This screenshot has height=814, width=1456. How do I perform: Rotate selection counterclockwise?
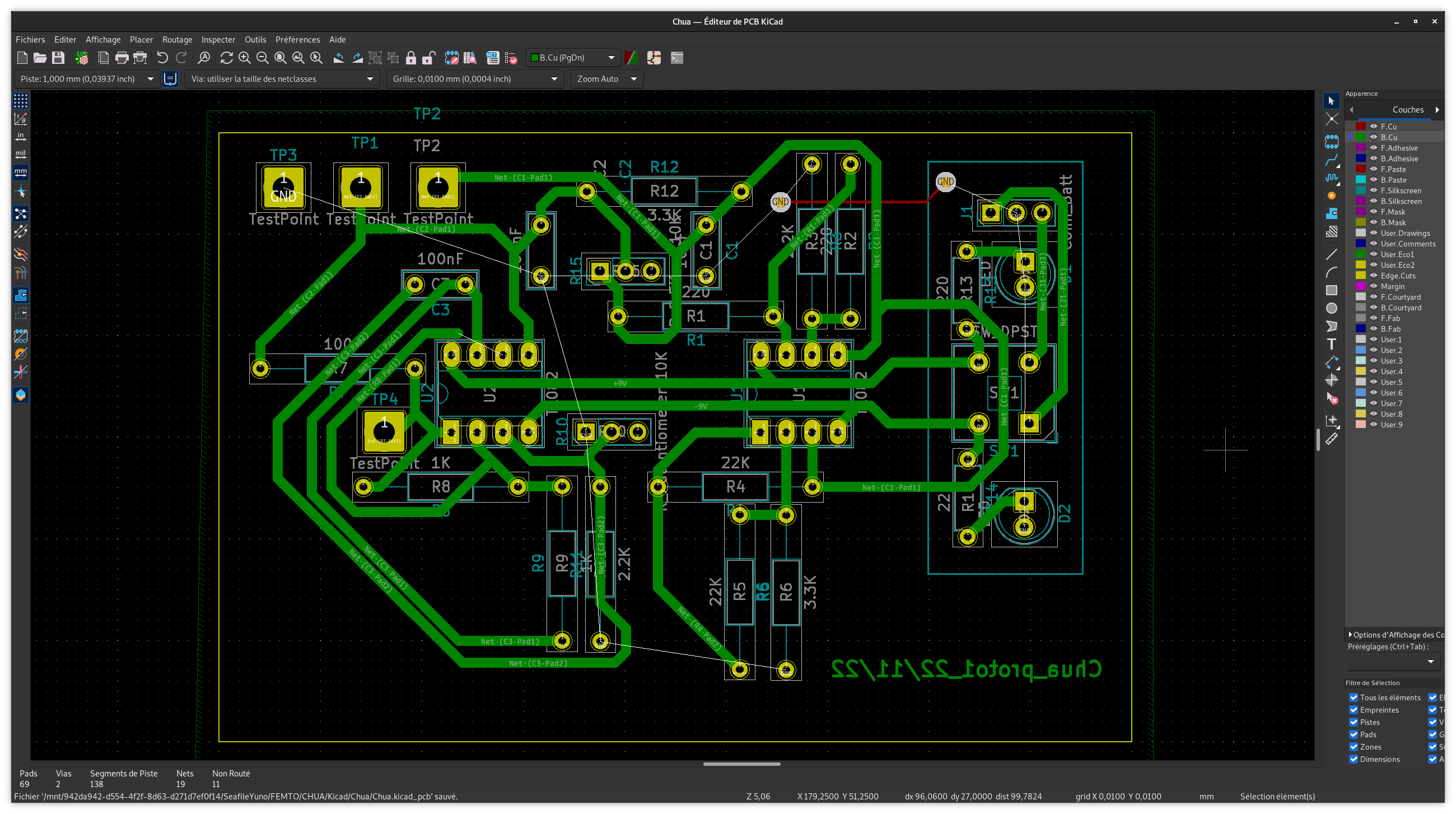pyautogui.click(x=339, y=58)
